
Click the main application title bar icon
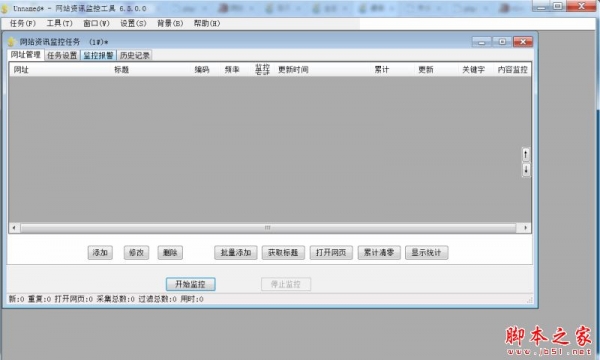click(5, 8)
